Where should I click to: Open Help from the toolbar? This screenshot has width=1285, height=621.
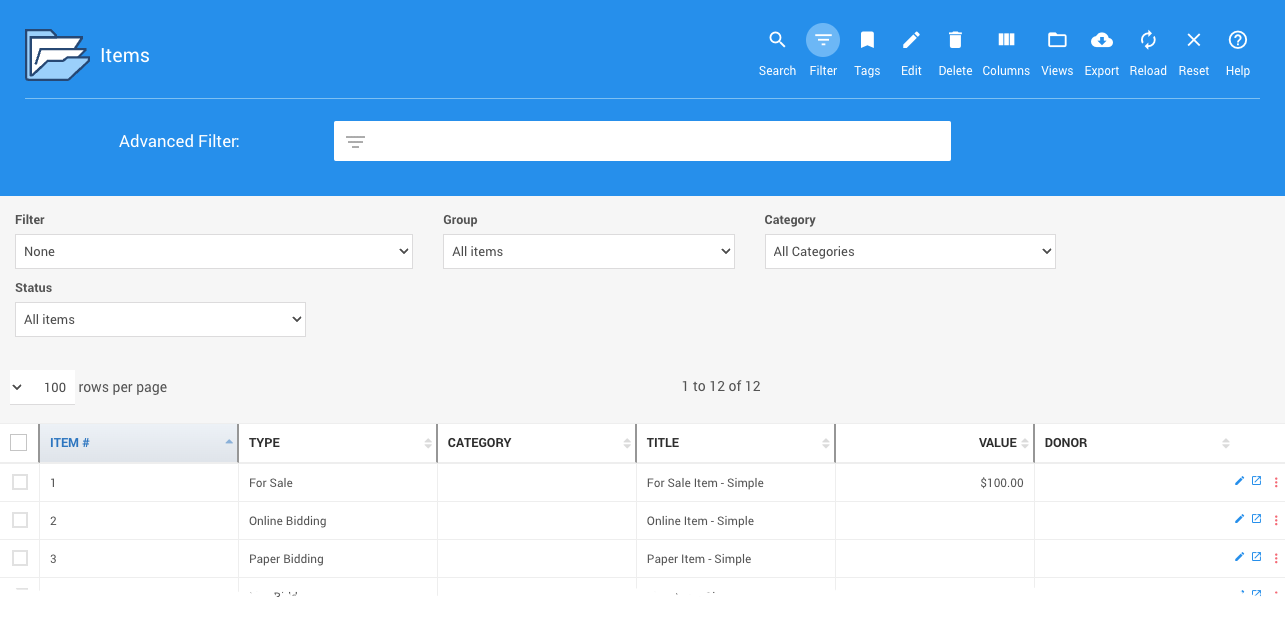tap(1238, 41)
